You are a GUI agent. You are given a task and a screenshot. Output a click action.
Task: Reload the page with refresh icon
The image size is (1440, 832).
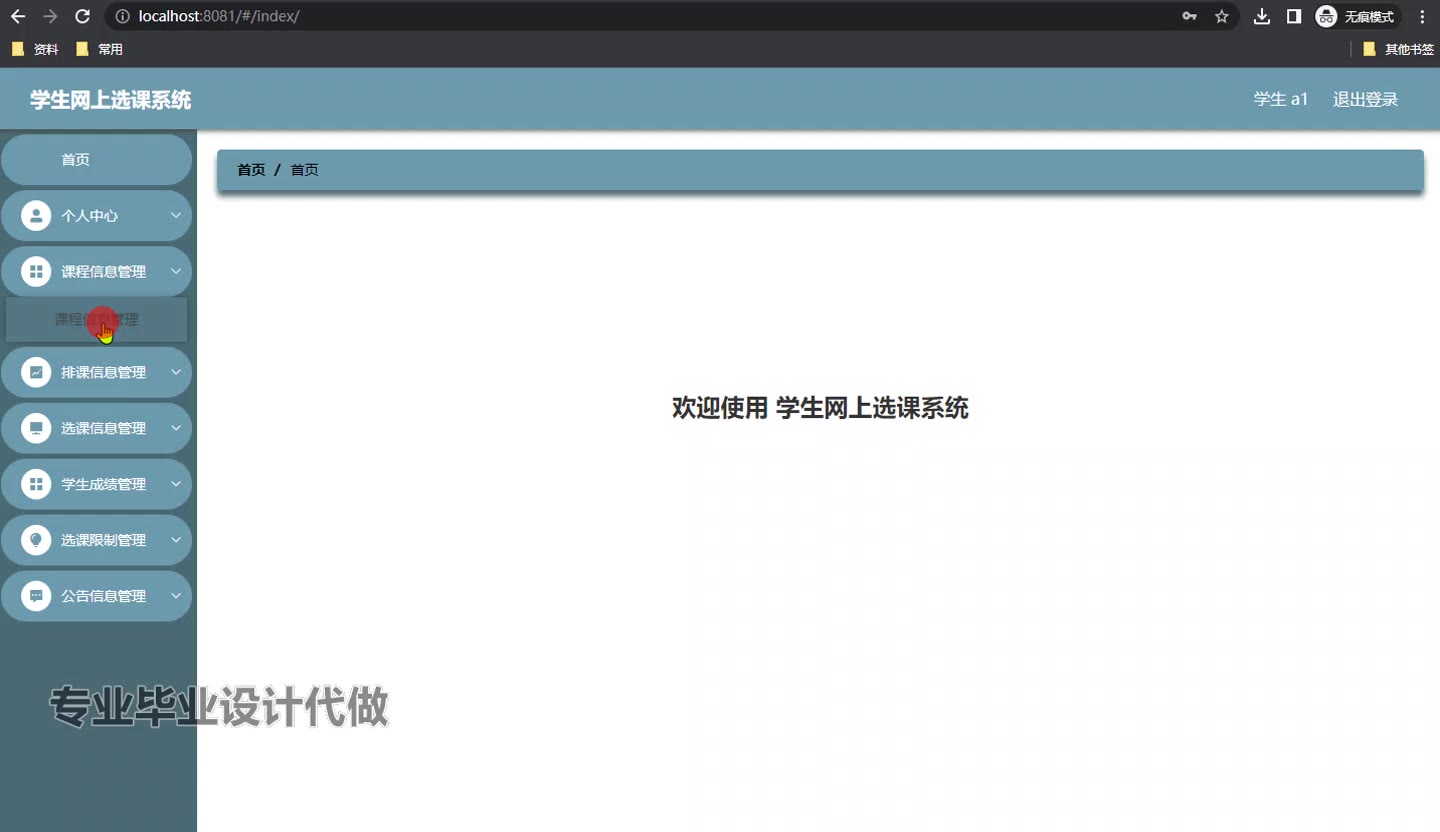tap(83, 16)
